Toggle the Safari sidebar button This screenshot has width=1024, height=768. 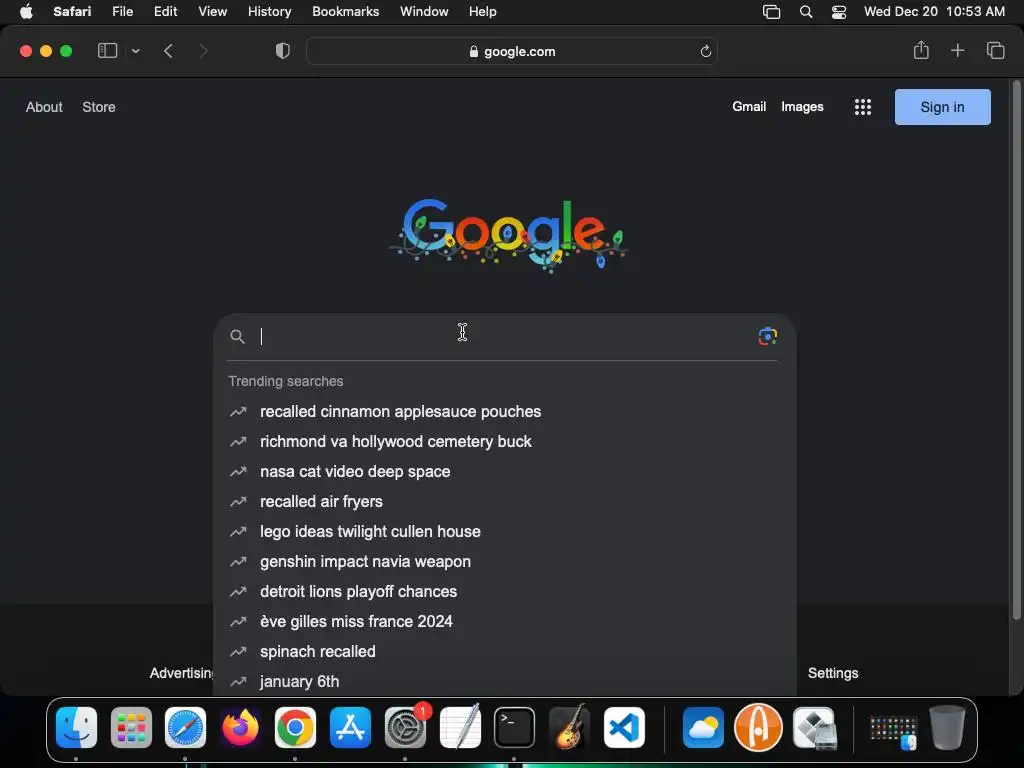coord(107,51)
